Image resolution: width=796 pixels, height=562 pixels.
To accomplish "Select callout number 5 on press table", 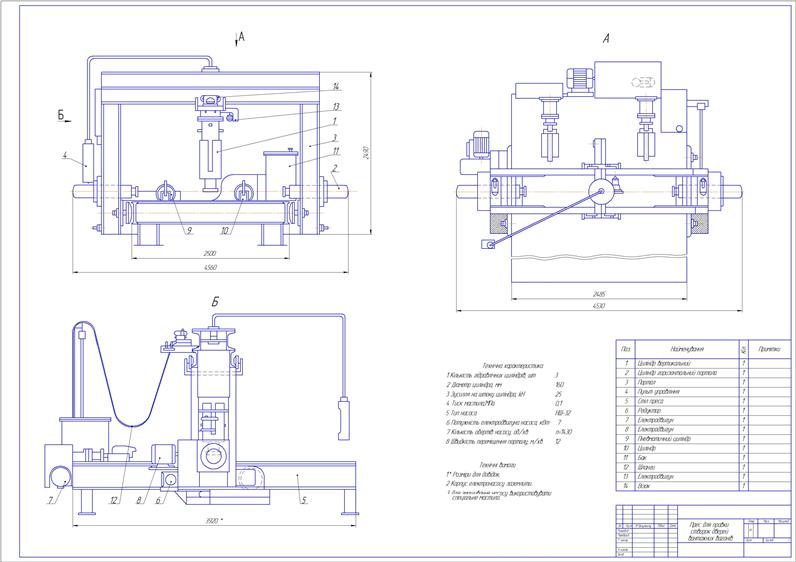I will [304, 501].
